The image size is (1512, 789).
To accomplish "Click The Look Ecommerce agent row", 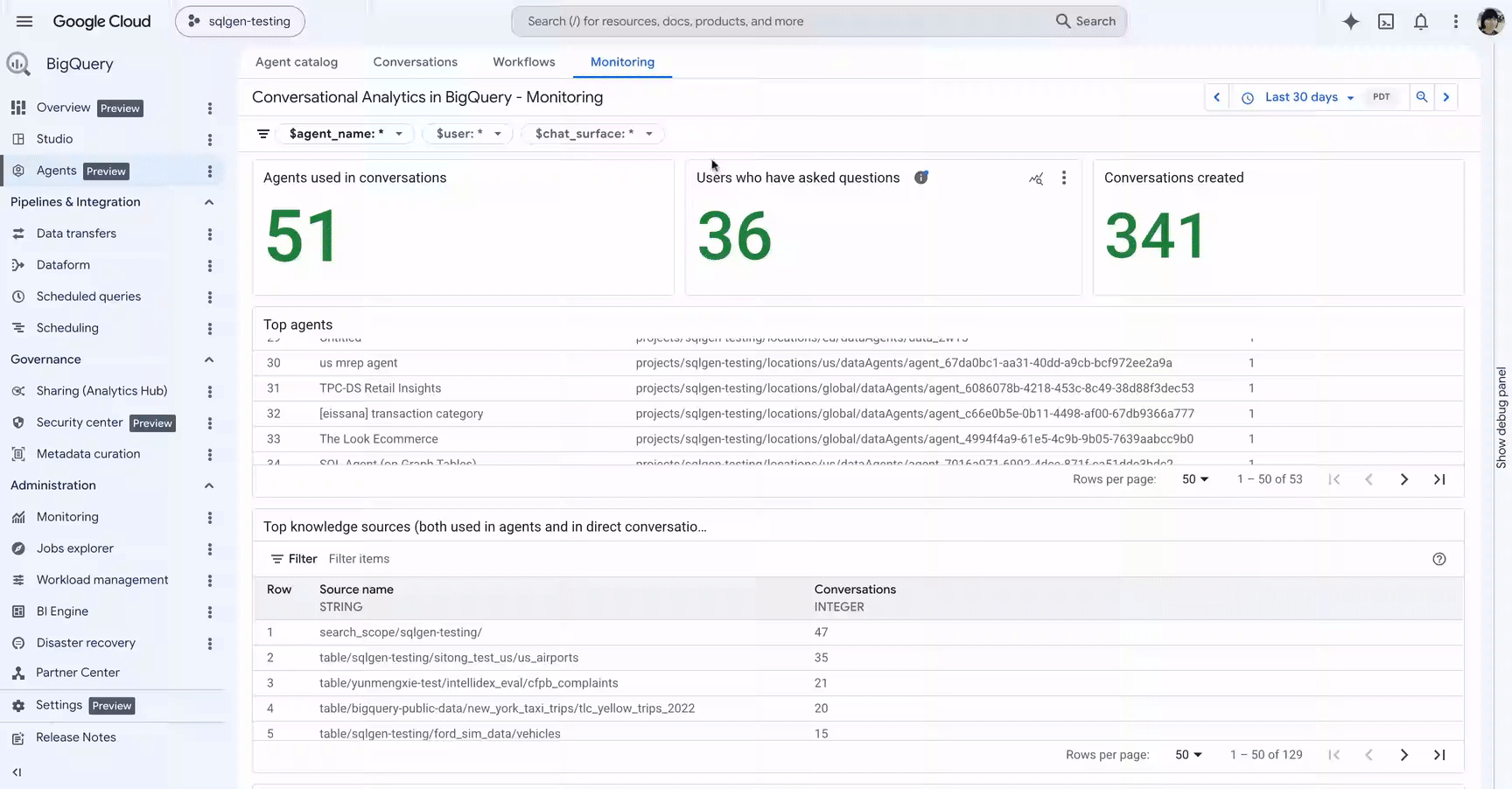I will (x=857, y=439).
